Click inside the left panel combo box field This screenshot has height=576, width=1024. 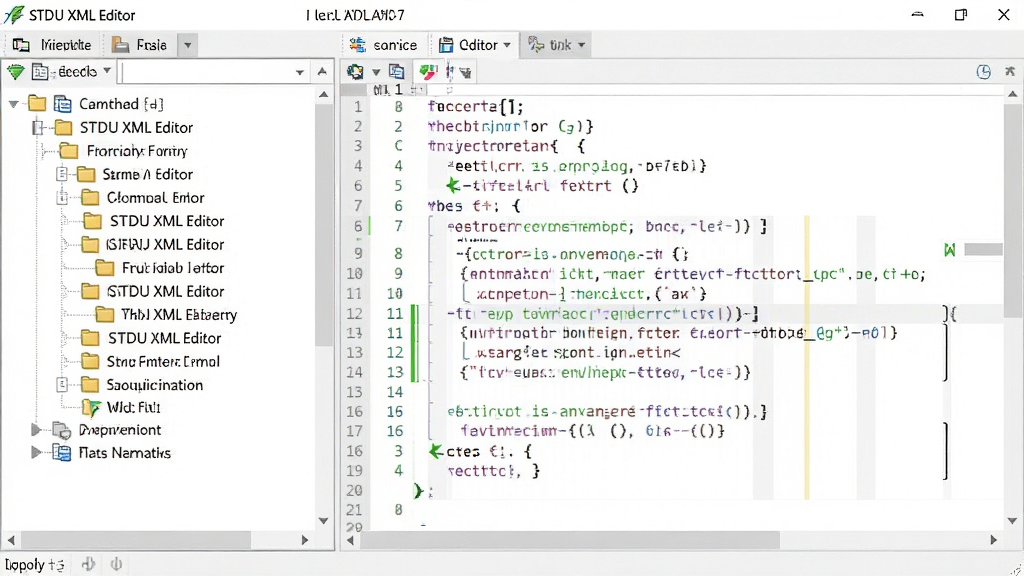tap(206, 72)
